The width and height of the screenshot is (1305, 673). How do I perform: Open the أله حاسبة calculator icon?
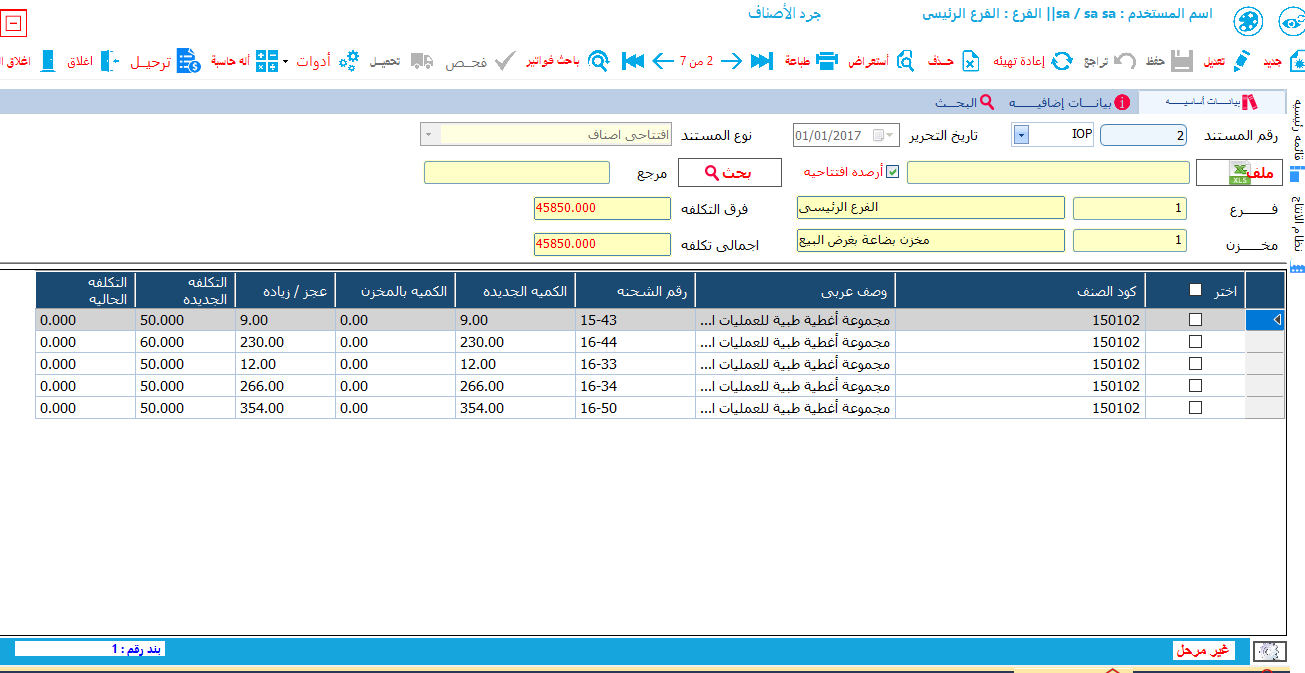coord(266,62)
